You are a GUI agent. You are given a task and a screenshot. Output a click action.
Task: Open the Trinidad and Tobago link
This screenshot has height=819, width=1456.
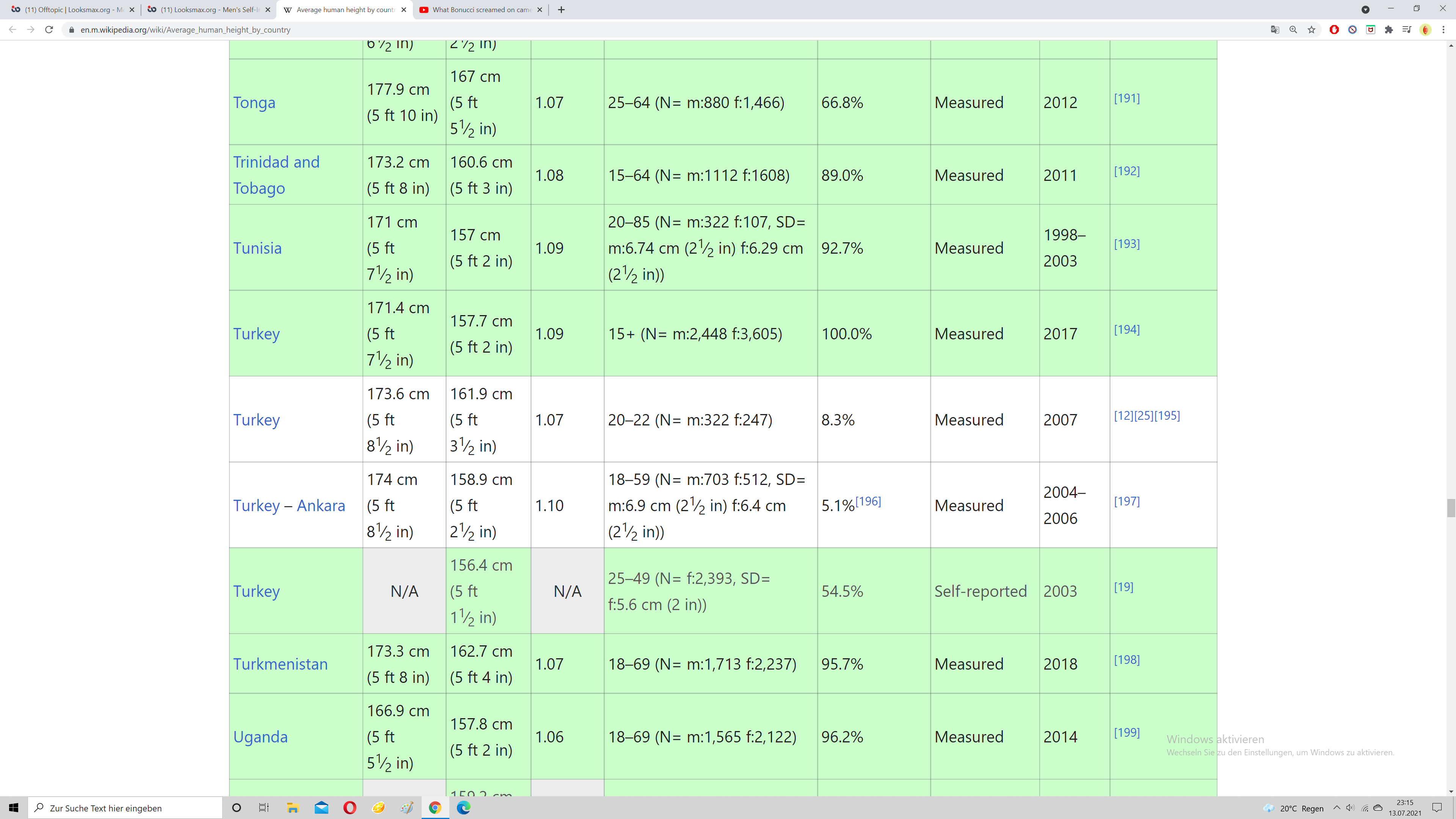(x=276, y=175)
